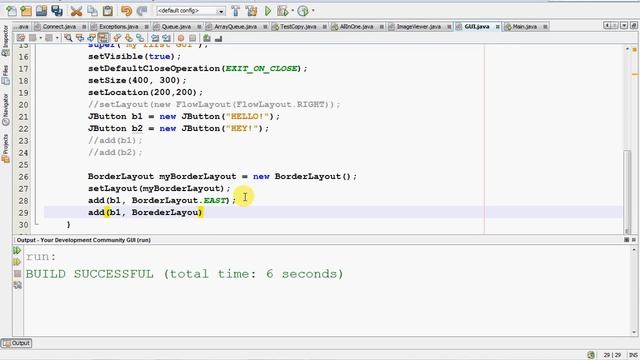Switch to the ArrayQueue.java tab
Viewport: 640px width, 360px height.
tap(236, 27)
